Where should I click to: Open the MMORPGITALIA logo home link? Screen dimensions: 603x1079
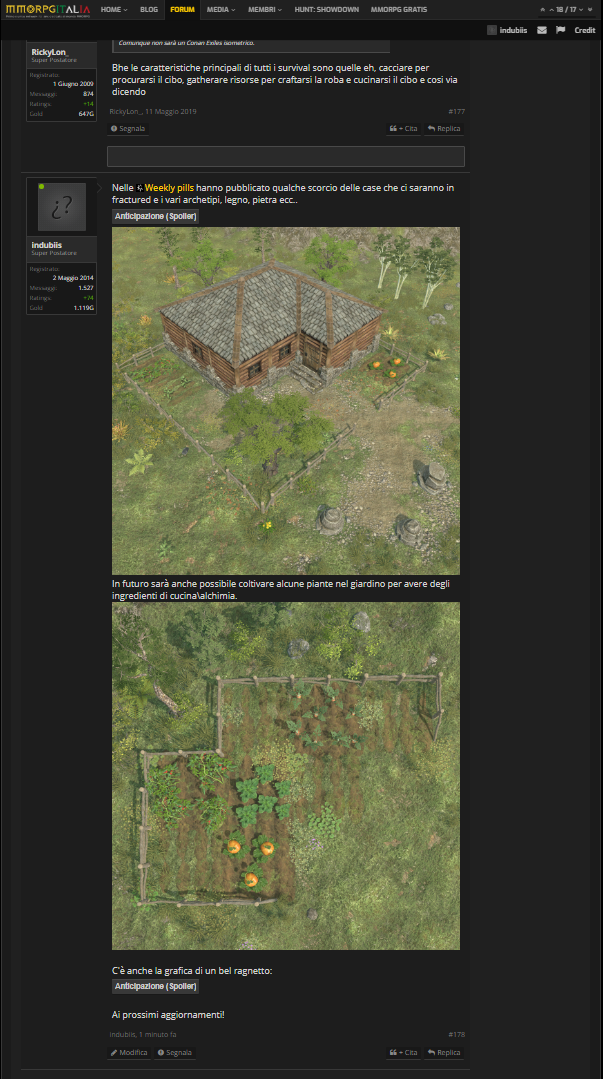(x=47, y=10)
